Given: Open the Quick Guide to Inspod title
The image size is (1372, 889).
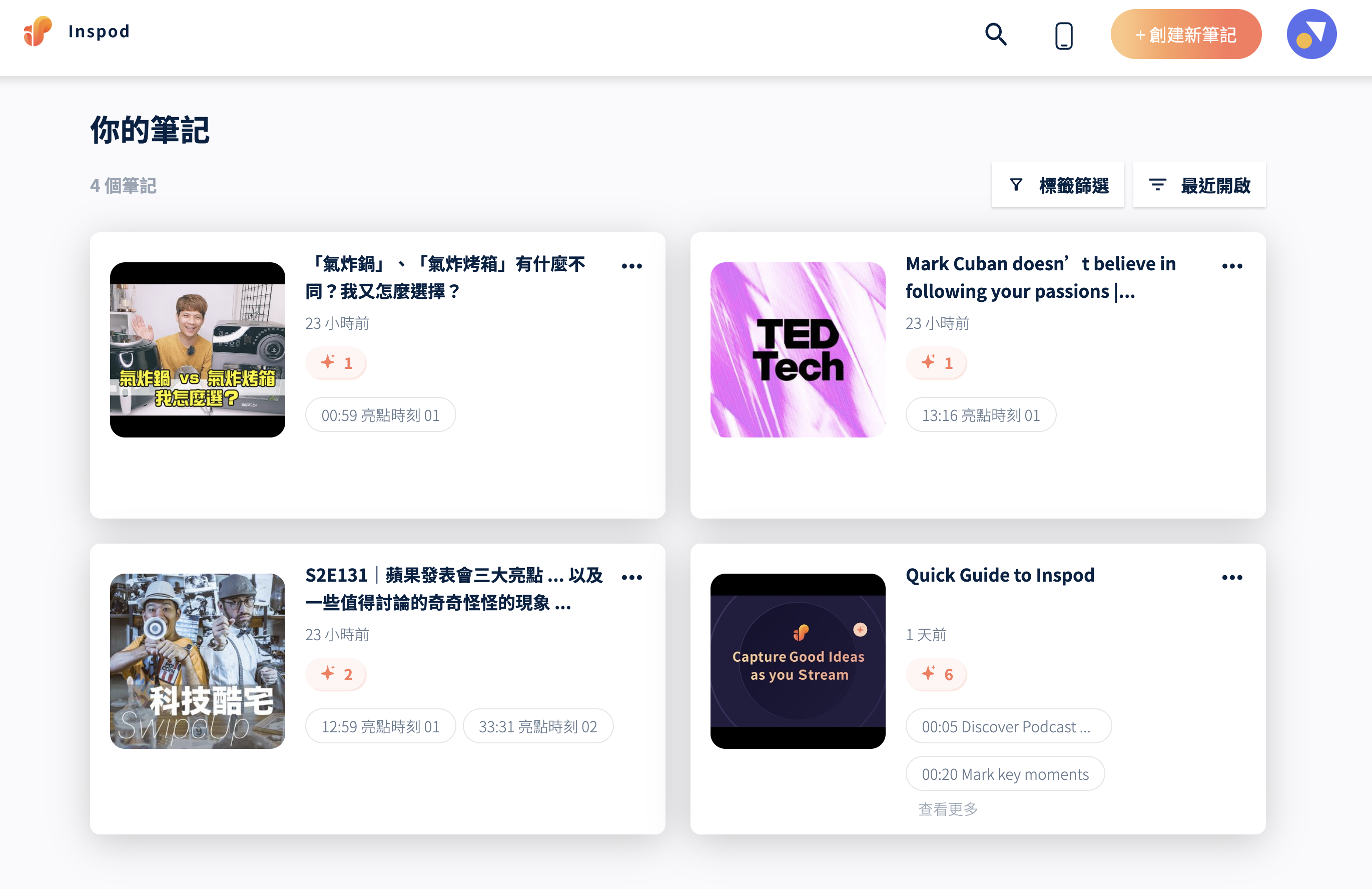Looking at the screenshot, I should point(1000,575).
